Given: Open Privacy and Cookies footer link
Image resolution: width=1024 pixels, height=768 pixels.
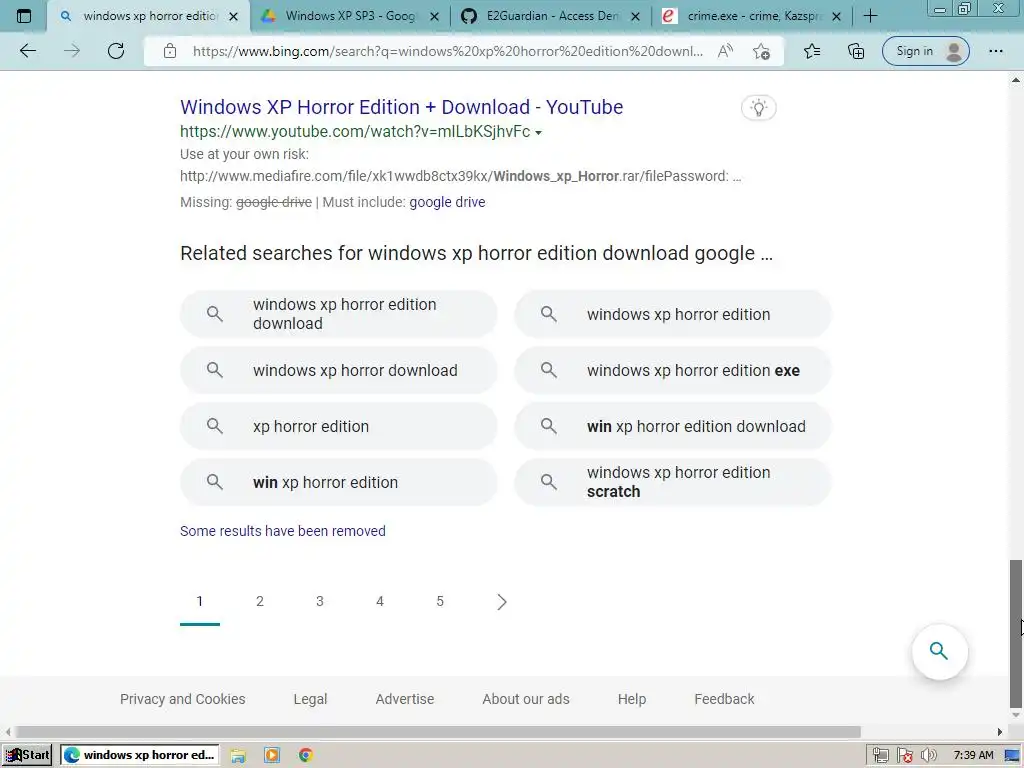Looking at the screenshot, I should pyautogui.click(x=183, y=699).
